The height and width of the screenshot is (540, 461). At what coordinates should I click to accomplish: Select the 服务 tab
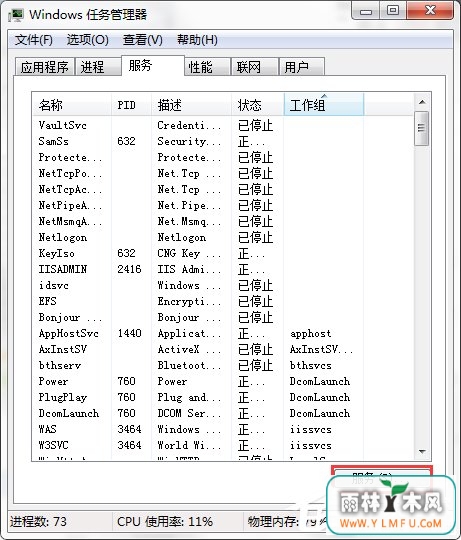[153, 65]
